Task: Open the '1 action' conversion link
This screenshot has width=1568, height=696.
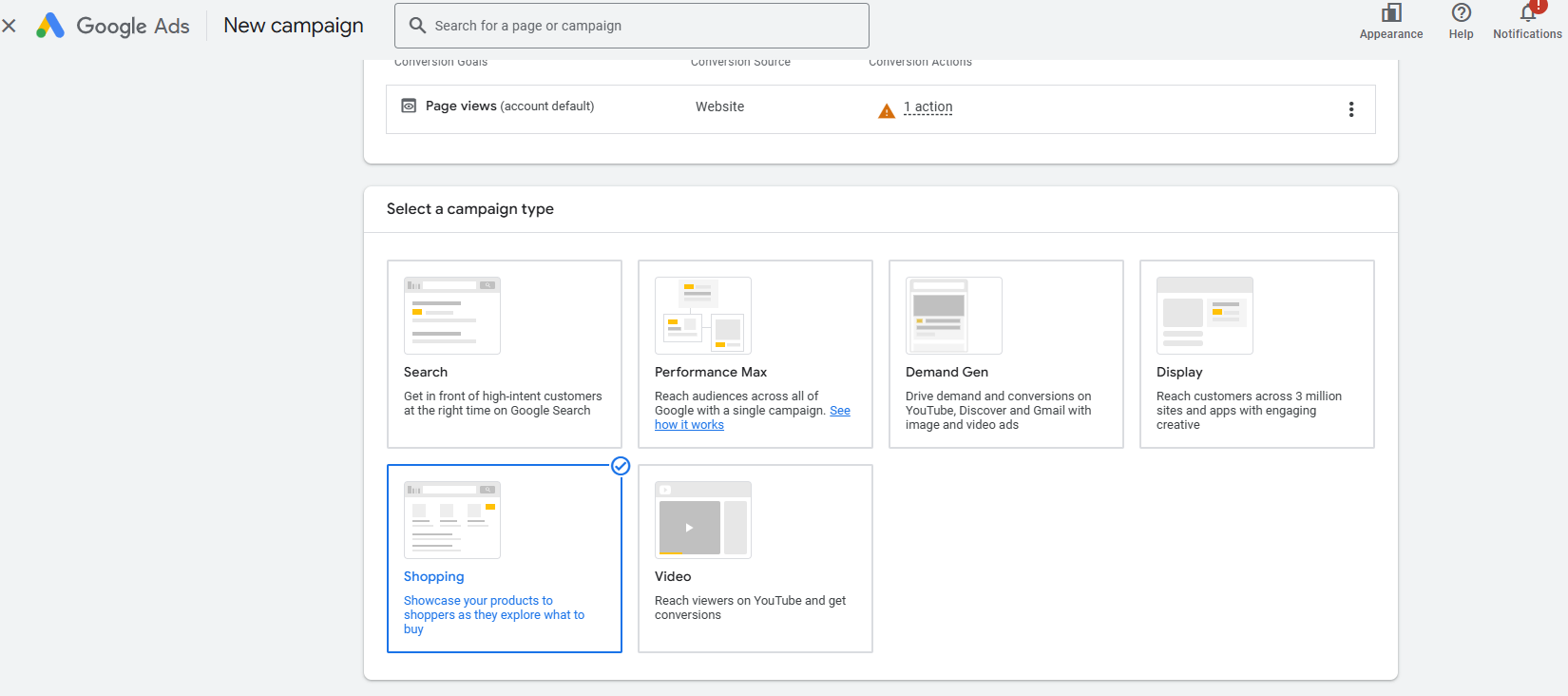Action: pyautogui.click(x=927, y=107)
